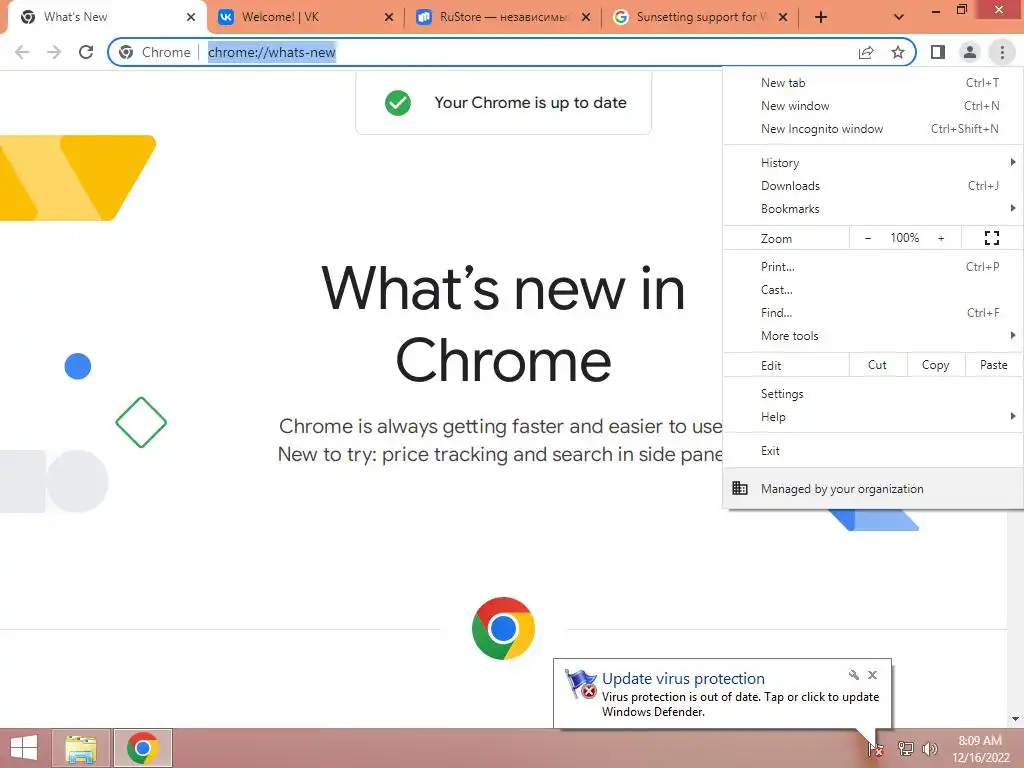Click the RuStore tab favicon

pyautogui.click(x=424, y=17)
